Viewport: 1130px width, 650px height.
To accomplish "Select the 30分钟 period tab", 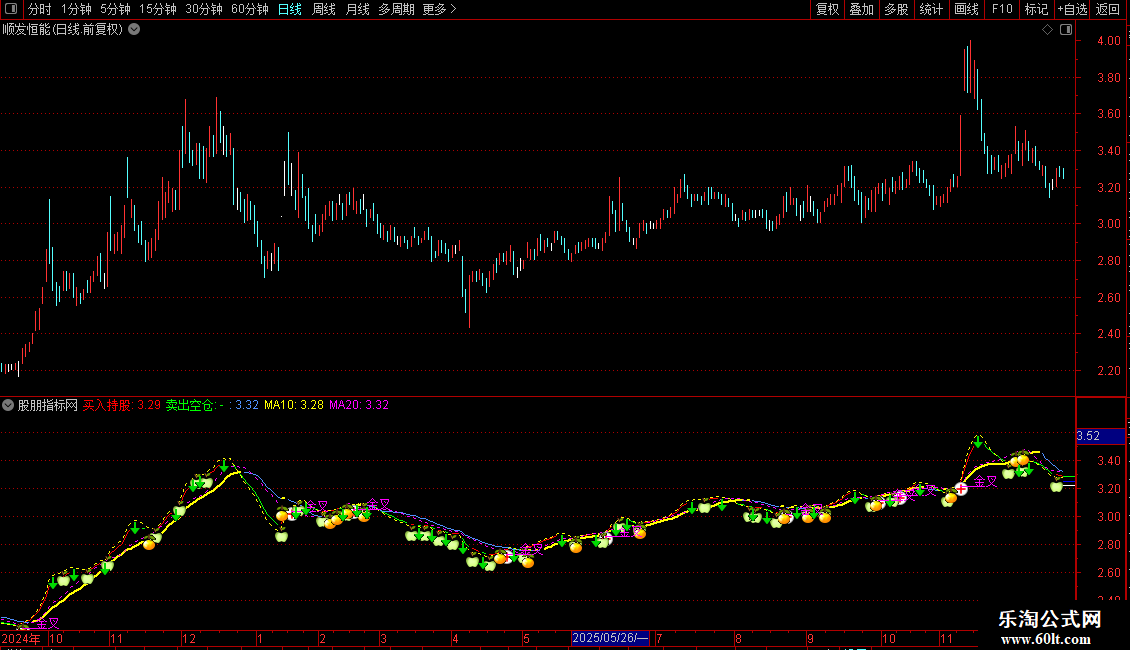I will pyautogui.click(x=203, y=9).
